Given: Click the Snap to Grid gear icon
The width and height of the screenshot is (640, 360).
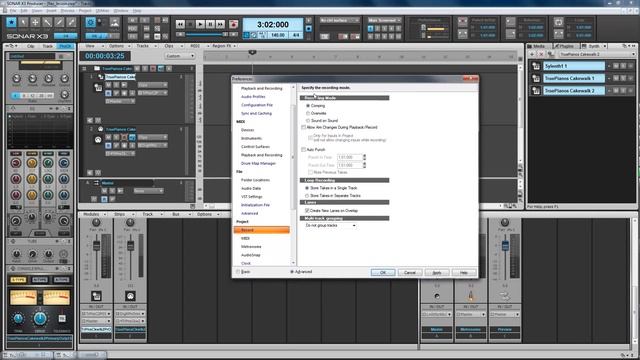Looking at the screenshot, I should (91, 22).
